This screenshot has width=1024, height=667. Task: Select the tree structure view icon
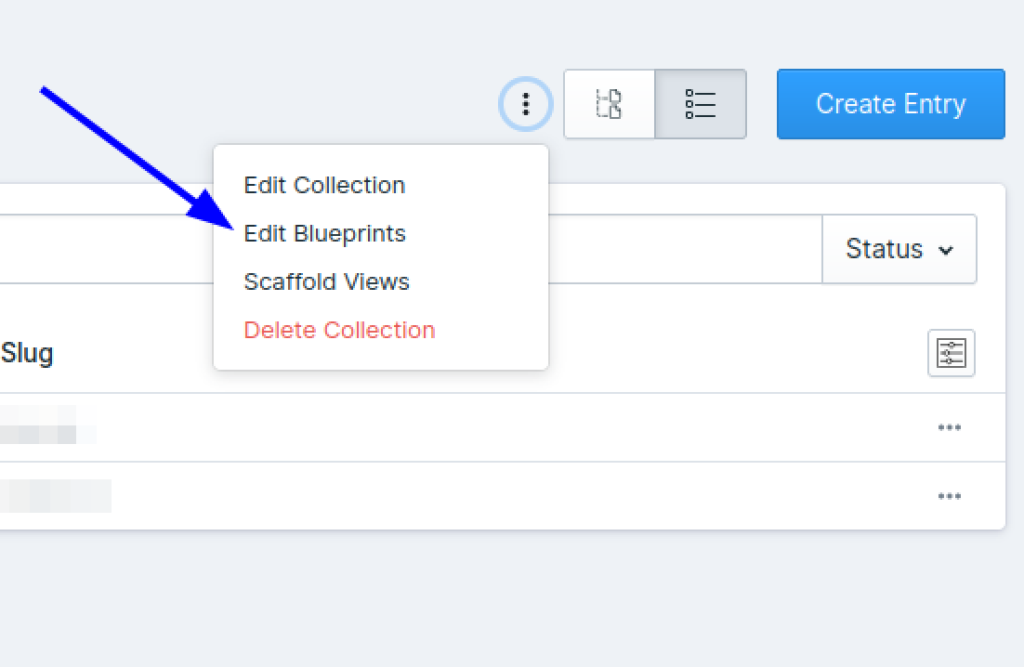610,104
